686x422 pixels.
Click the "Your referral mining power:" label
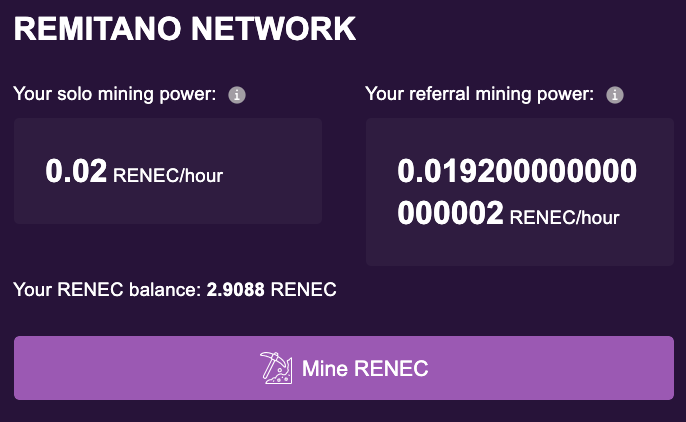[480, 94]
